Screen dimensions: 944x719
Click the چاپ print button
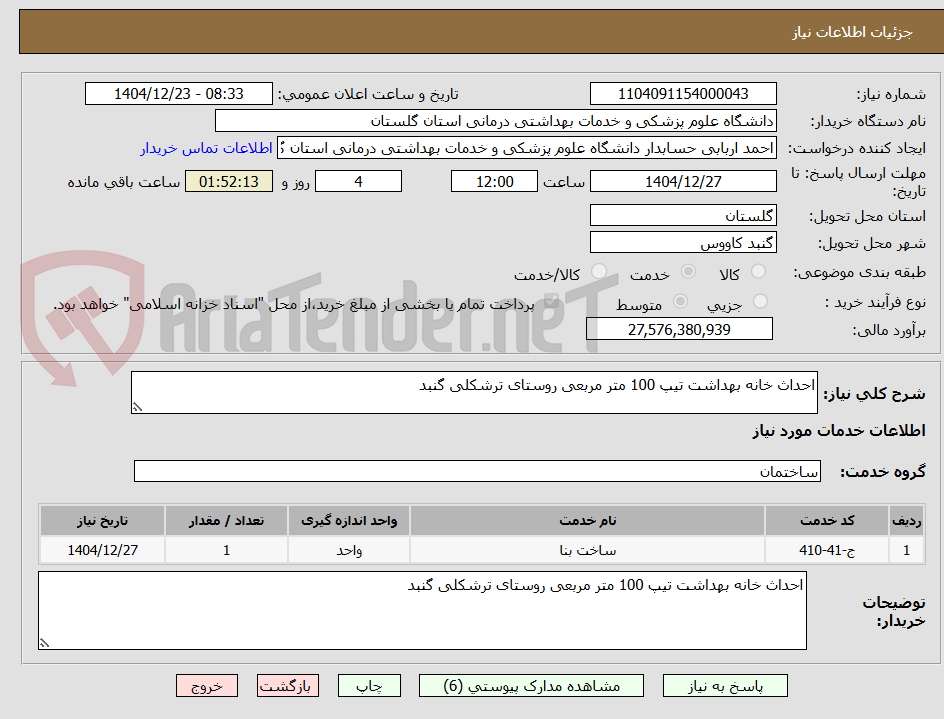pos(369,686)
